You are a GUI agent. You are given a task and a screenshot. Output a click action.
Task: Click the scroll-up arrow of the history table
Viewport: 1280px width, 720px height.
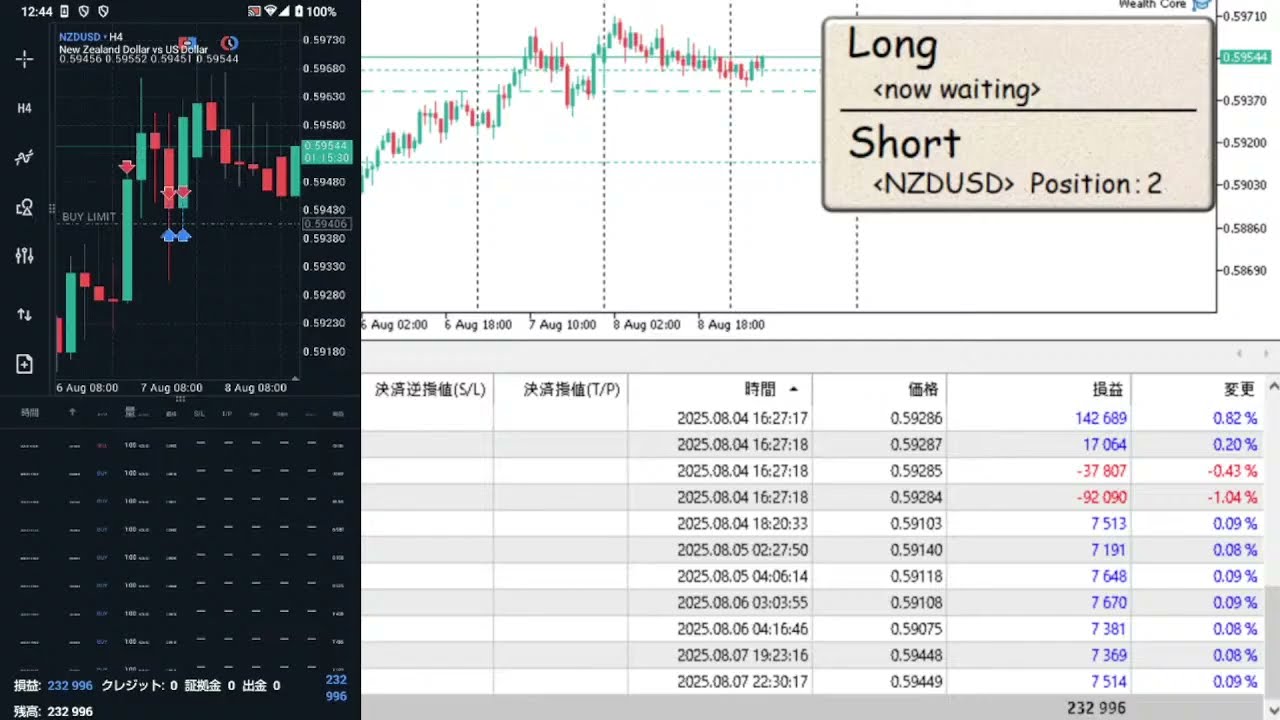tap(1272, 389)
